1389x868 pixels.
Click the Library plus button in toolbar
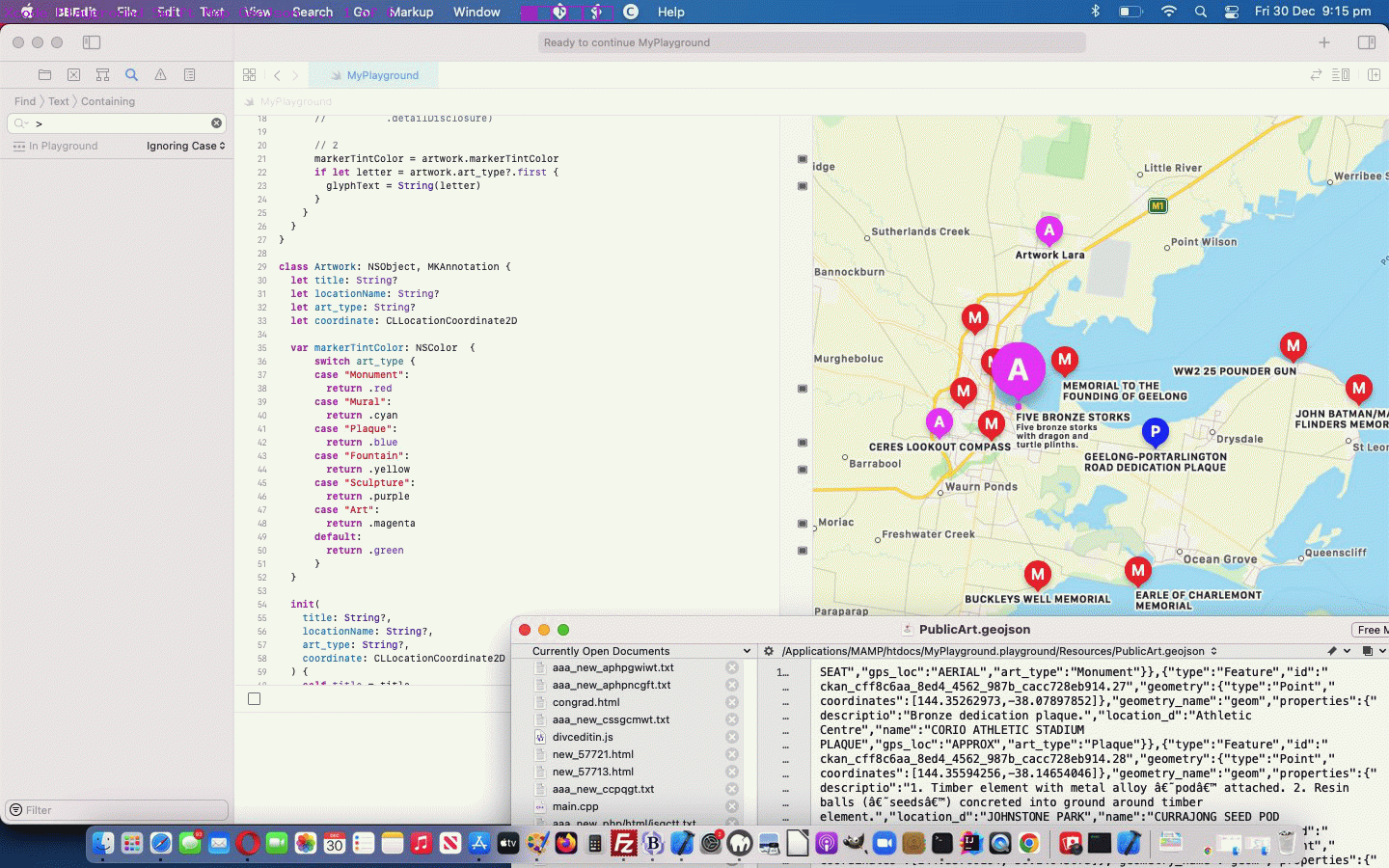pyautogui.click(x=1323, y=42)
